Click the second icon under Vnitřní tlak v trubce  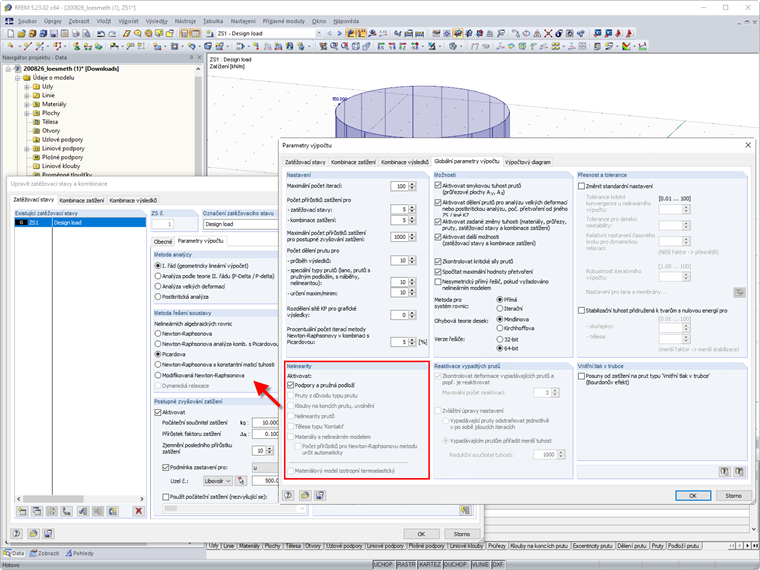click(739, 471)
